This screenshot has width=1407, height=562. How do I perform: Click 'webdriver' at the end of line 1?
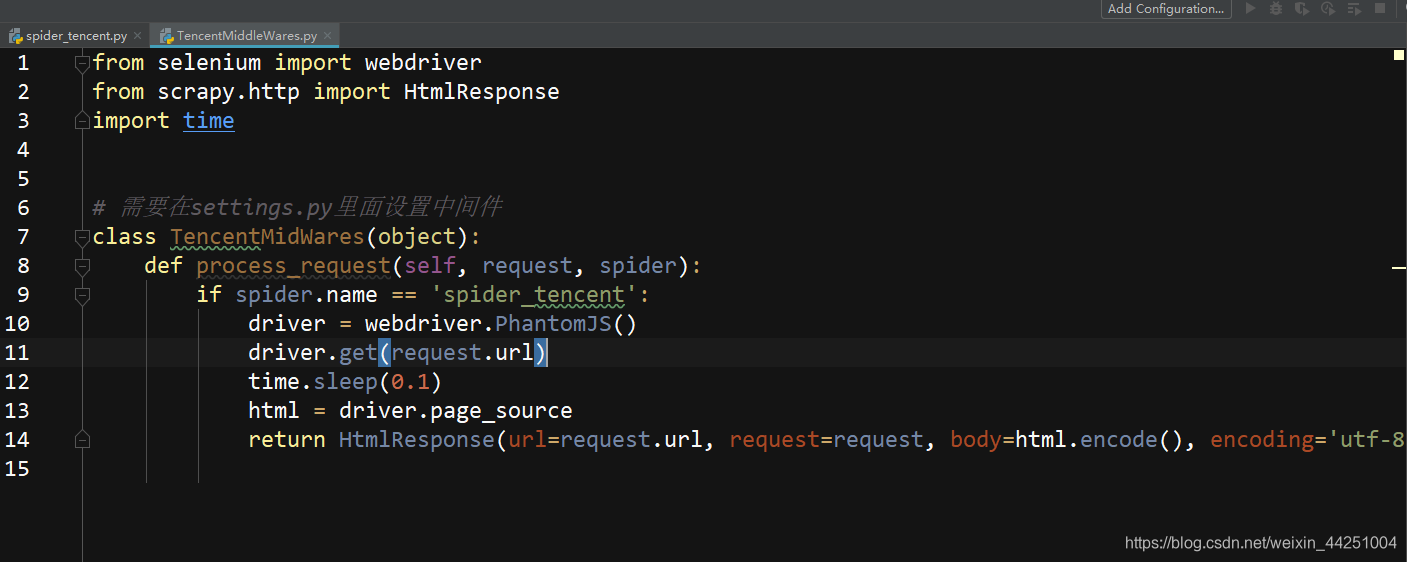[423, 63]
